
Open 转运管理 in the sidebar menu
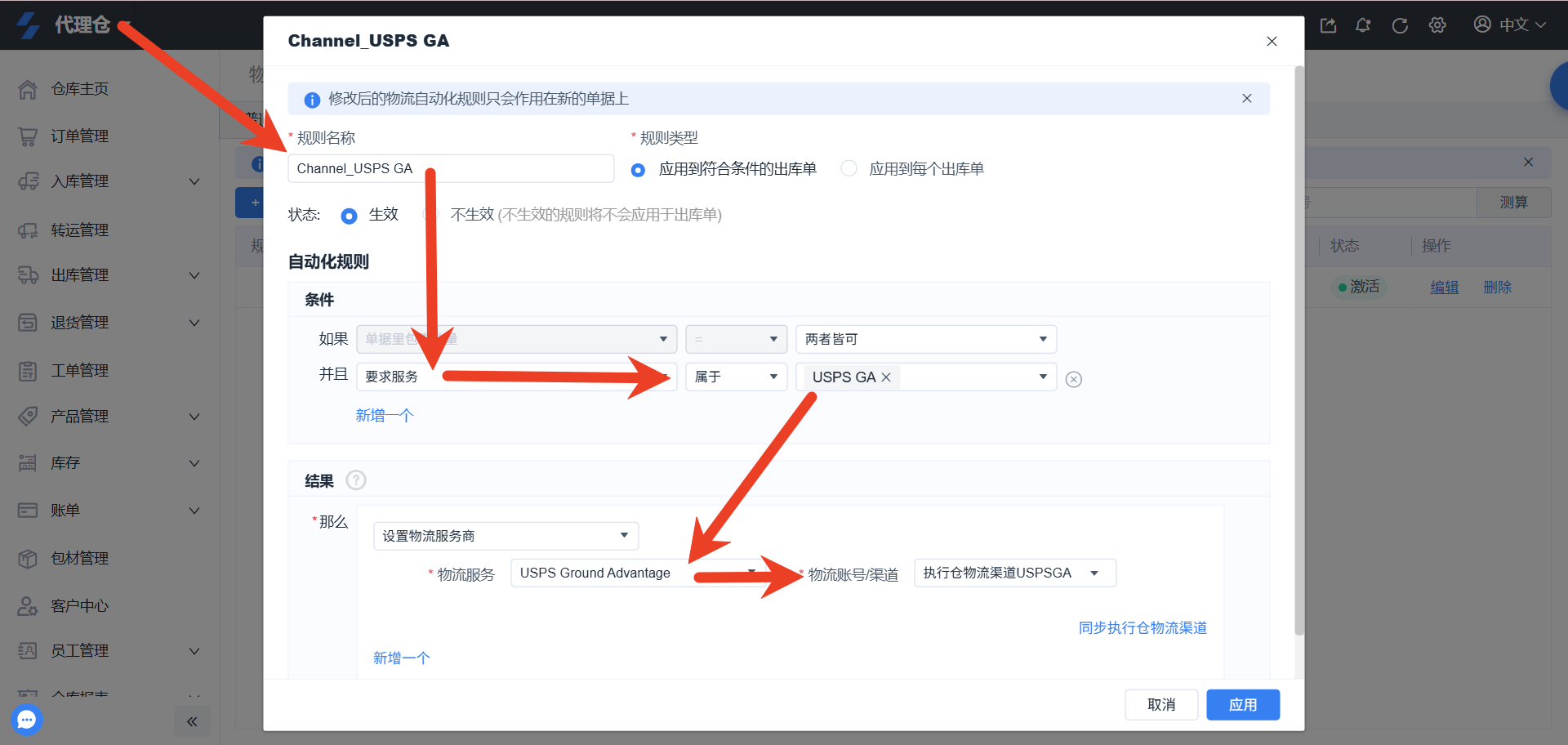(79, 230)
